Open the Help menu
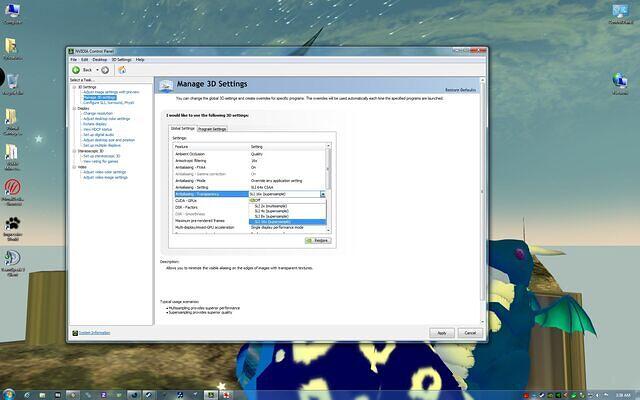Viewport: 640px width, 400px height. 140,60
